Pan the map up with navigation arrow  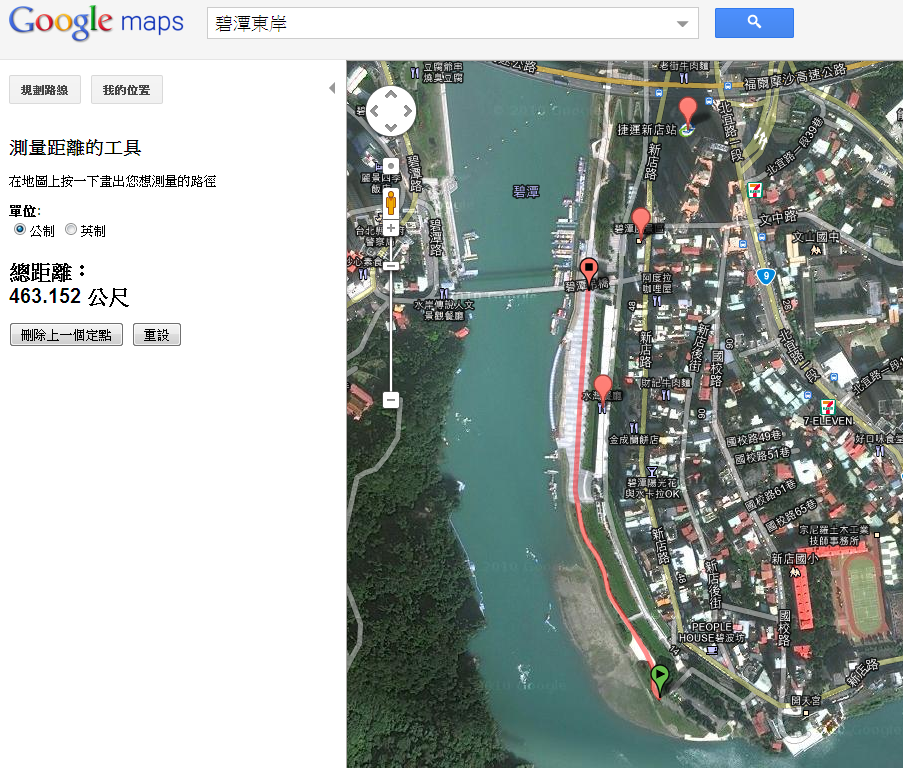click(391, 95)
